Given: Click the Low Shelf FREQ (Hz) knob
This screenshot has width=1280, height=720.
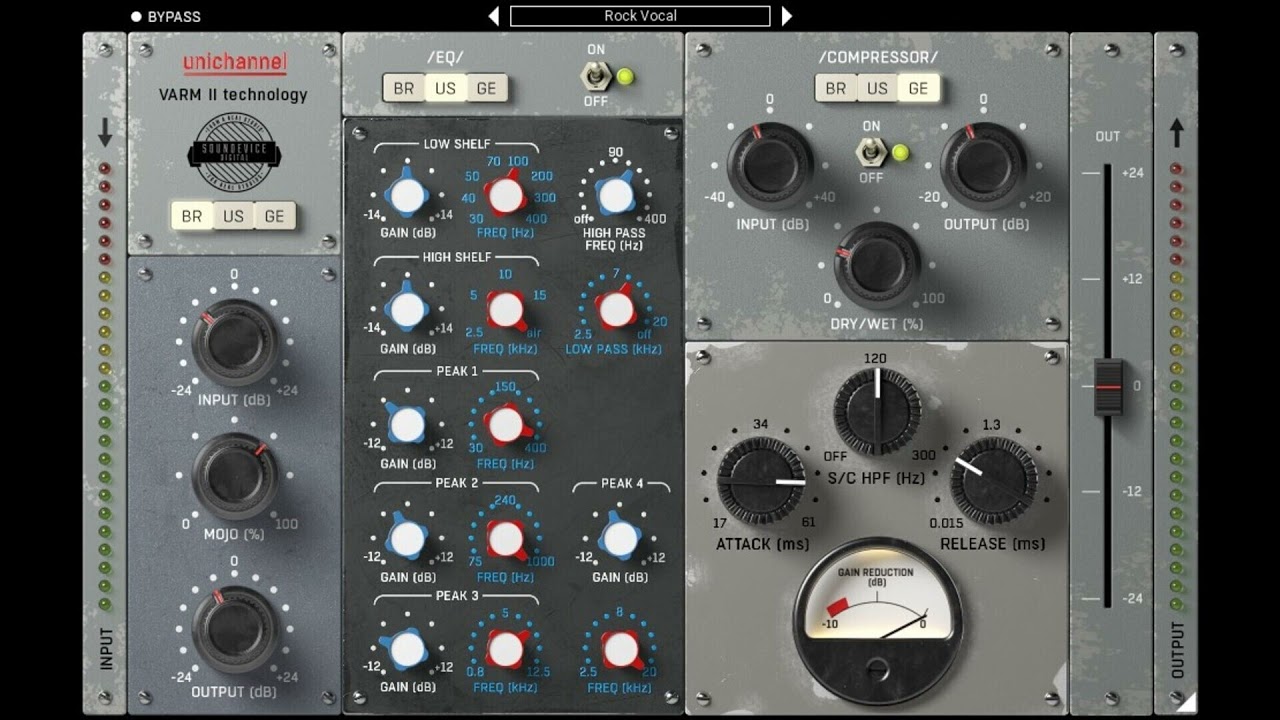Looking at the screenshot, I should click(506, 195).
